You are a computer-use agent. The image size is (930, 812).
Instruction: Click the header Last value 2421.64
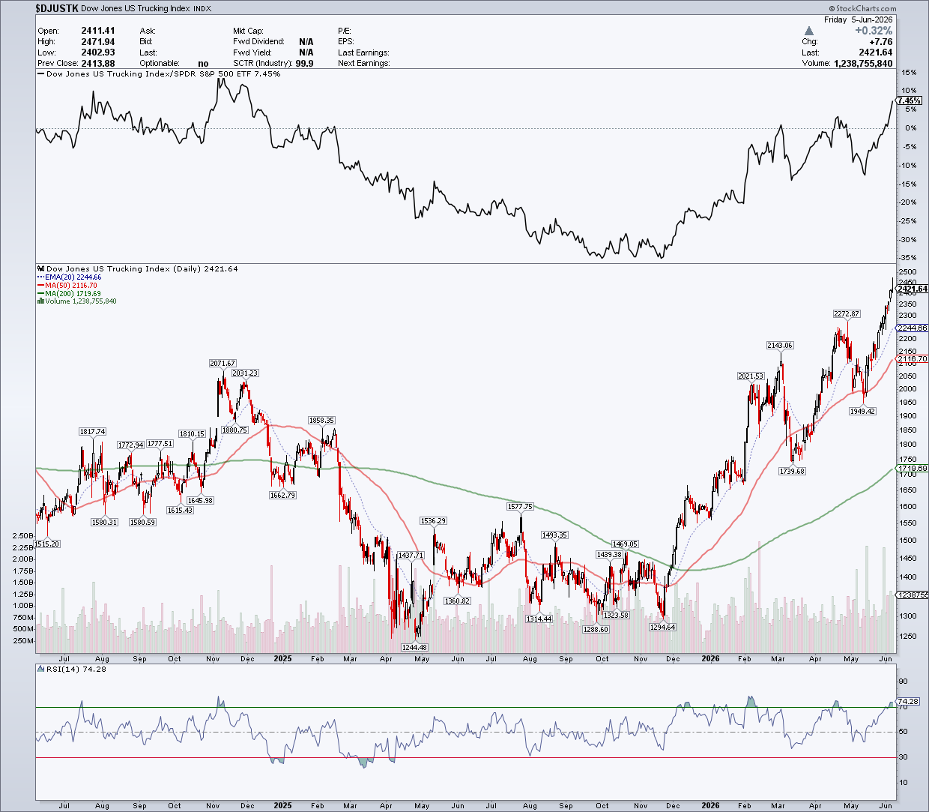[x=875, y=52]
